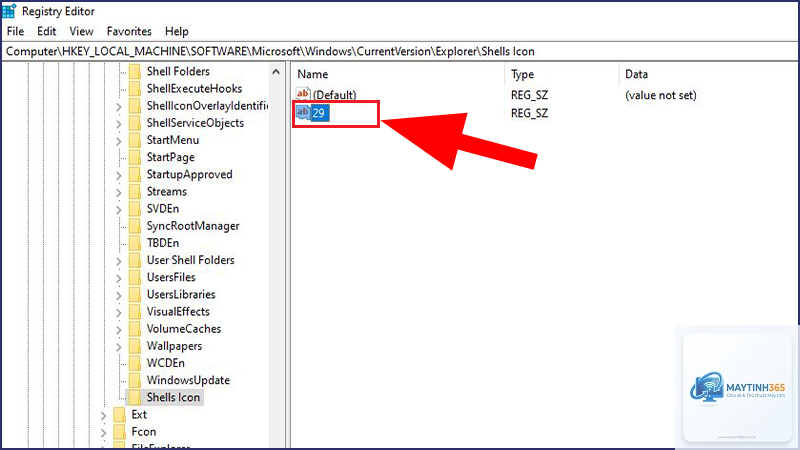Expand the Streams key
Viewport: 800px width, 450px height.
click(x=118, y=192)
